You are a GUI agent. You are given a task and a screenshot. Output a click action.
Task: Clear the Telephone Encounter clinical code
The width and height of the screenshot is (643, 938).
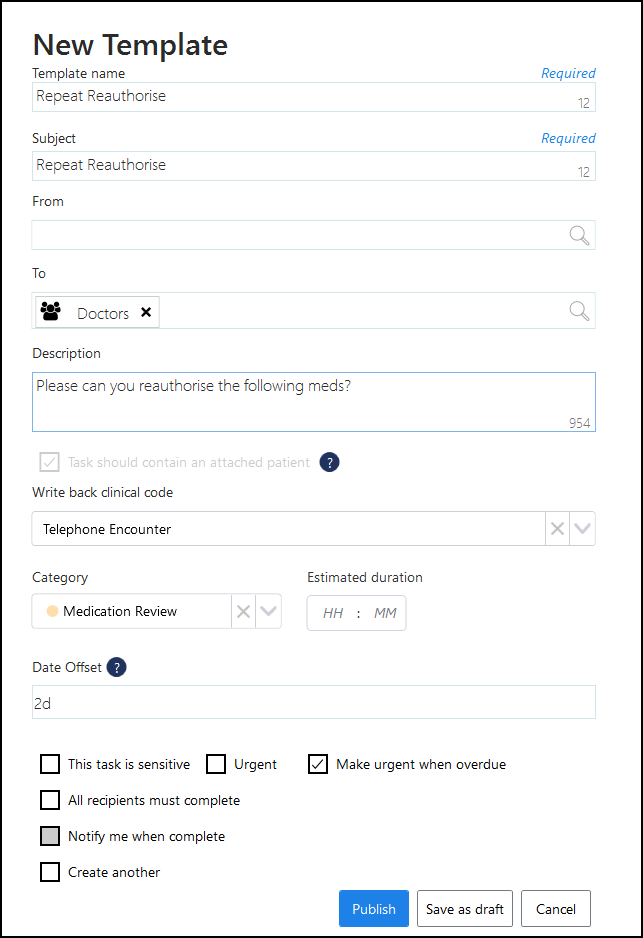pos(558,529)
